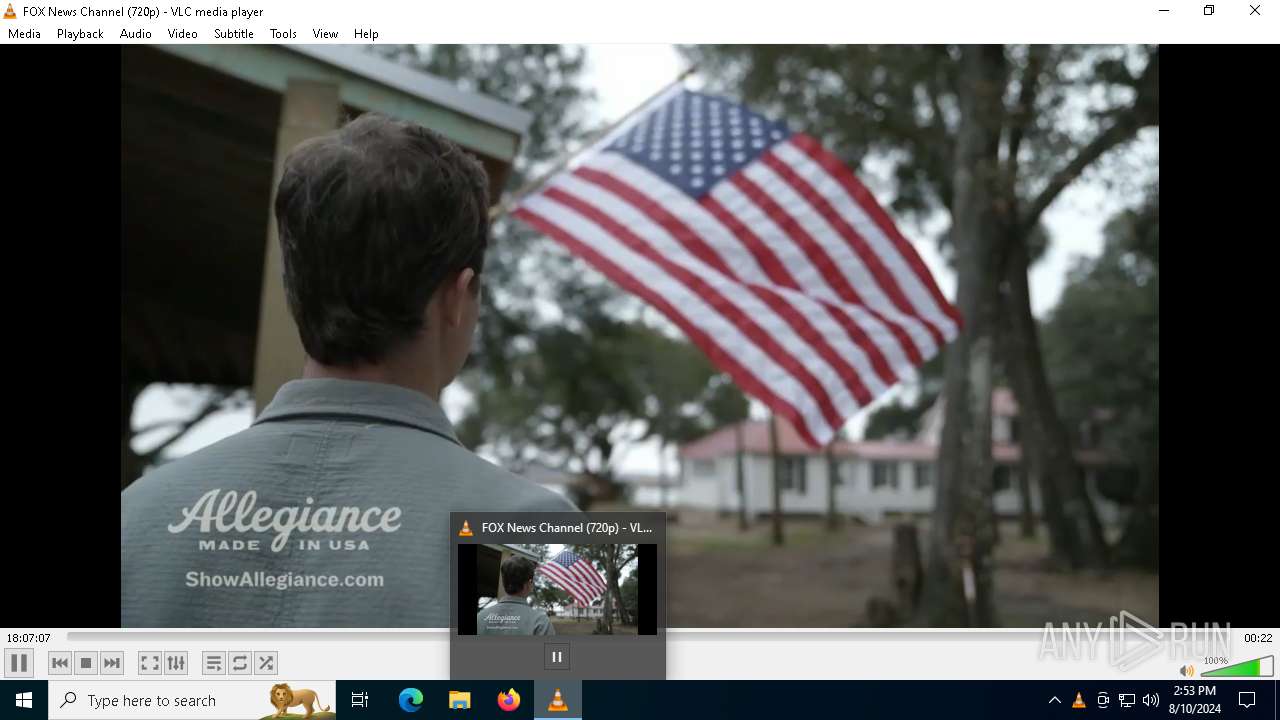The height and width of the screenshot is (720, 1280).
Task: Open the Audio menu
Action: pos(136,34)
